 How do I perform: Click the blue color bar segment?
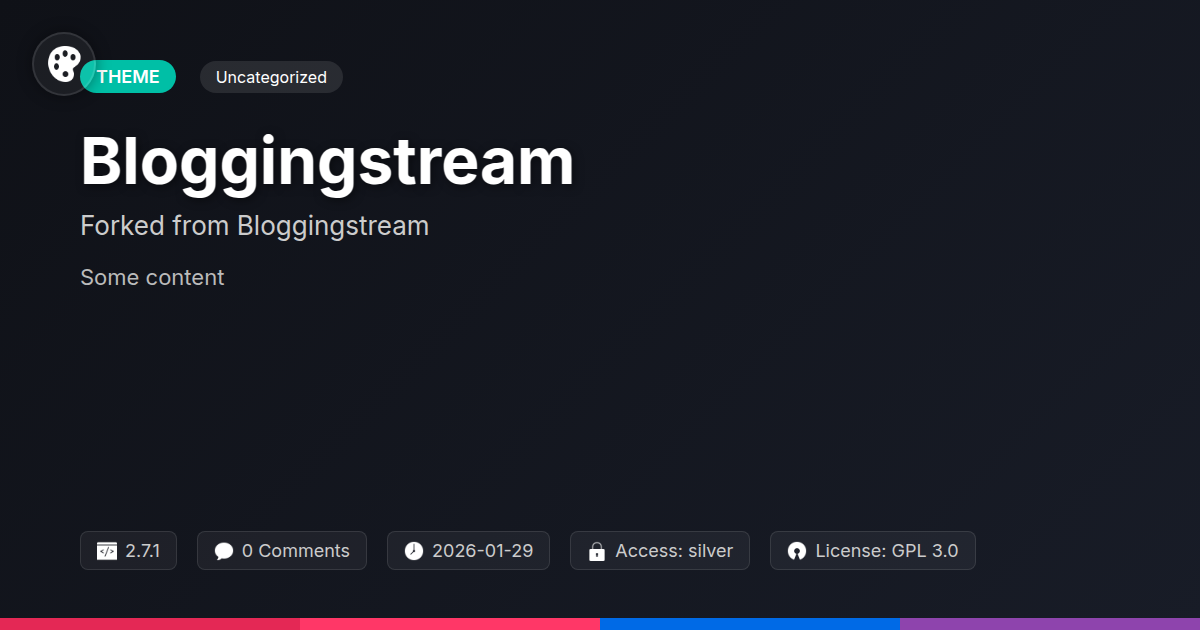click(x=750, y=624)
